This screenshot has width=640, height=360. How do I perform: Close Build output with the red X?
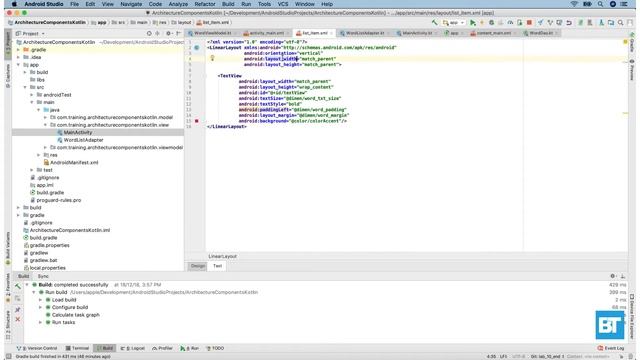pyautogui.click(x=18, y=319)
